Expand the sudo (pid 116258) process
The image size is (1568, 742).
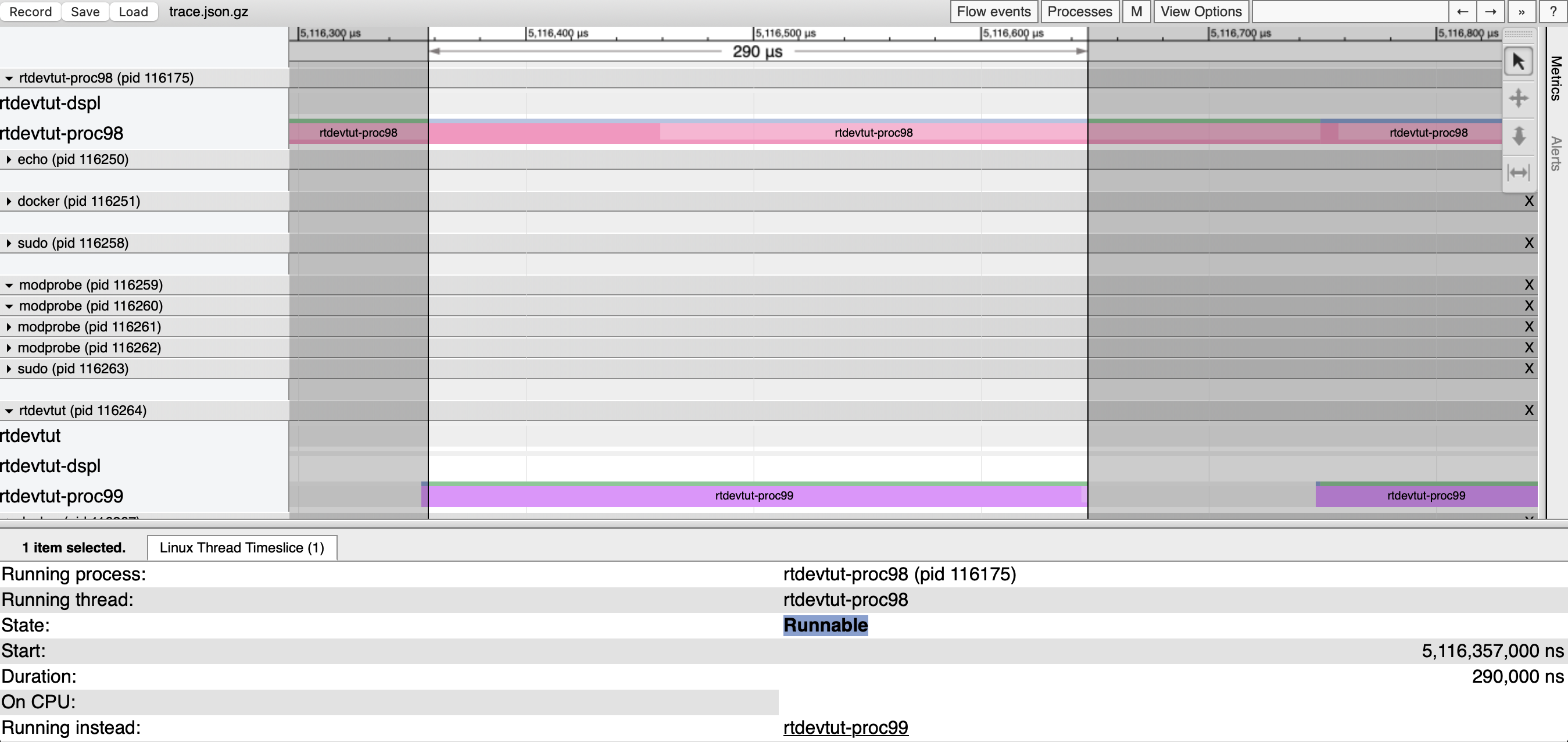[9, 244]
